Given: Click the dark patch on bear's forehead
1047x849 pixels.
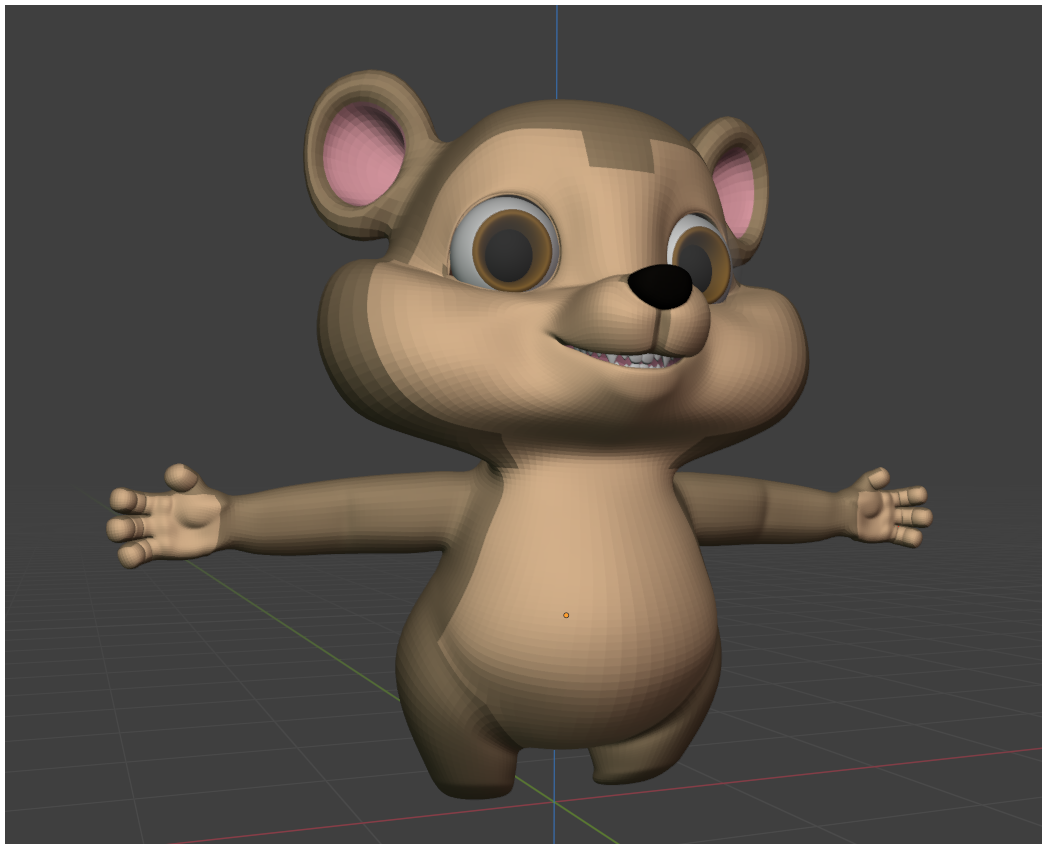Looking at the screenshot, I should click(618, 152).
